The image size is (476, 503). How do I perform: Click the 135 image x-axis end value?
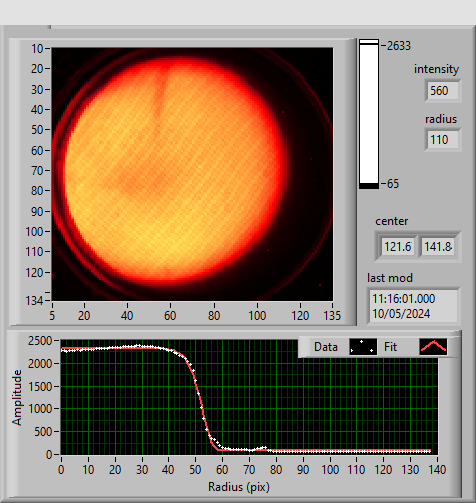coord(332,315)
